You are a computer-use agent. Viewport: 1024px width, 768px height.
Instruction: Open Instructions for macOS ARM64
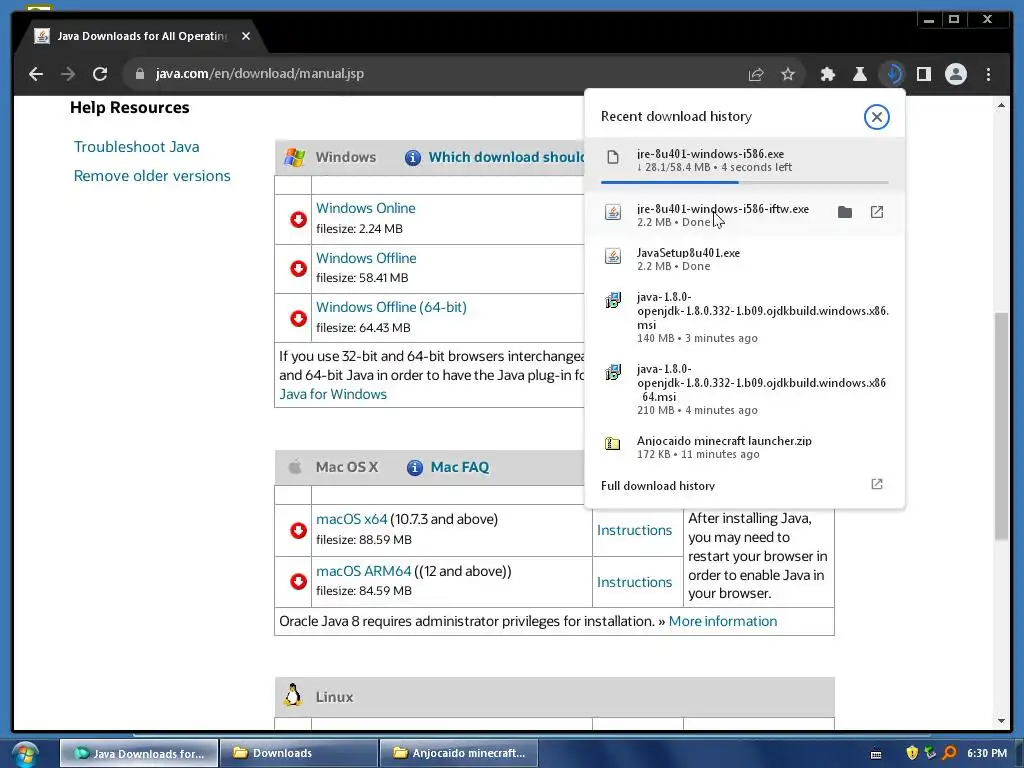[x=634, y=582]
